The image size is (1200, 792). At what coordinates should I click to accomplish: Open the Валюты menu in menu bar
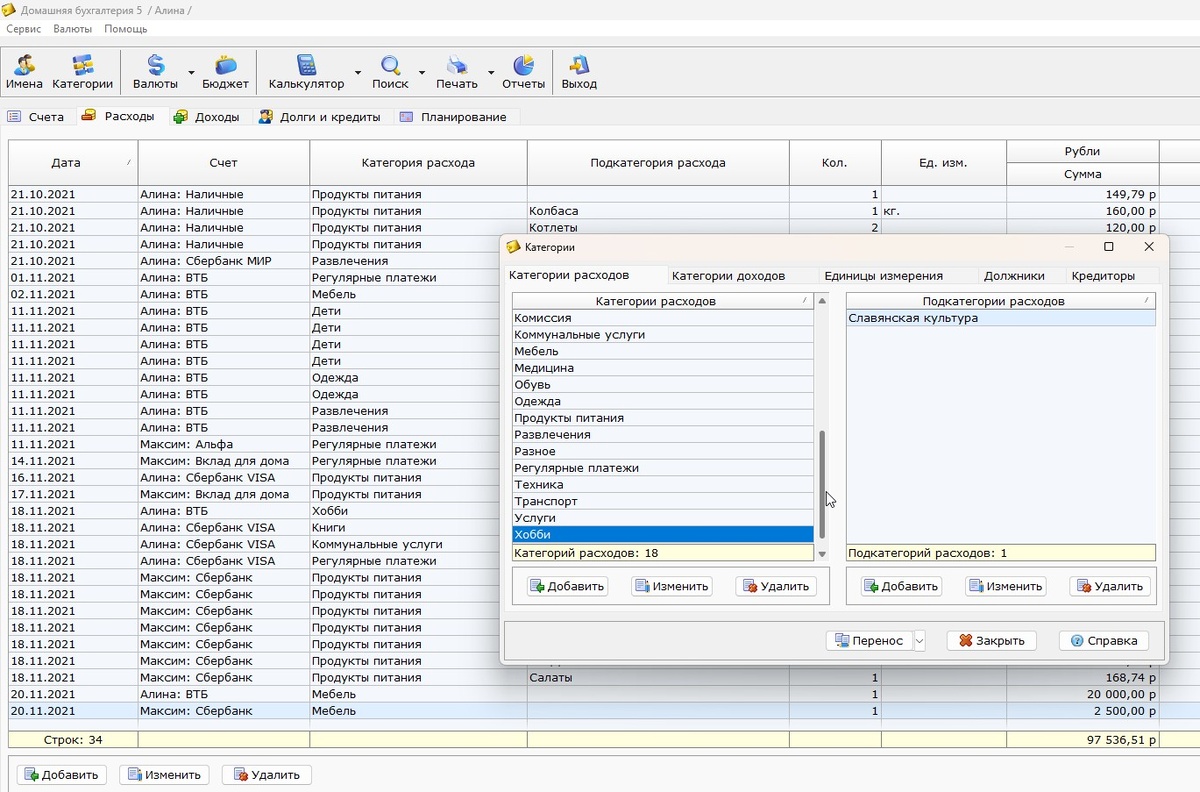[72, 29]
